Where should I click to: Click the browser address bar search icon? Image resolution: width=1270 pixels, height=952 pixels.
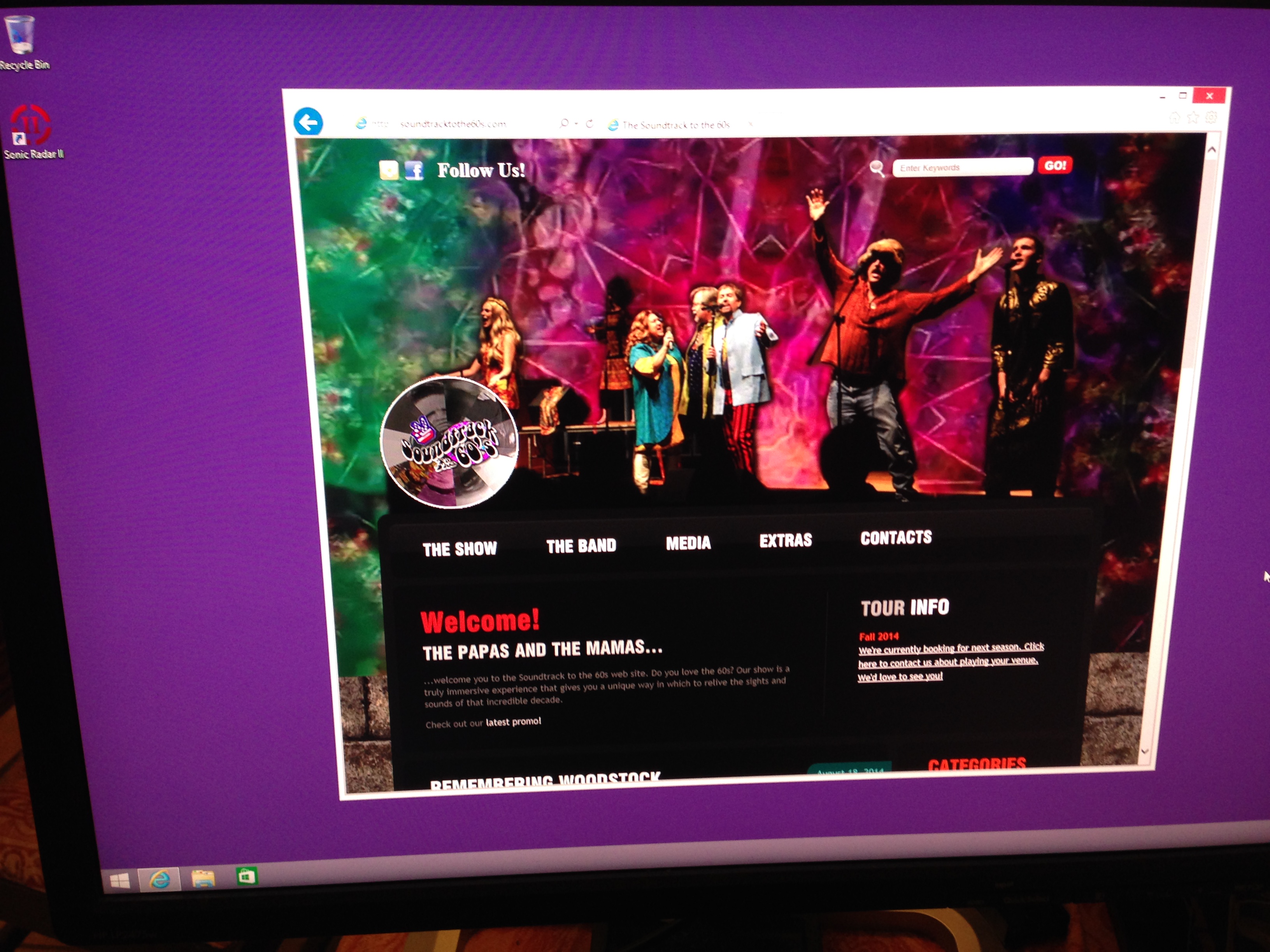564,123
